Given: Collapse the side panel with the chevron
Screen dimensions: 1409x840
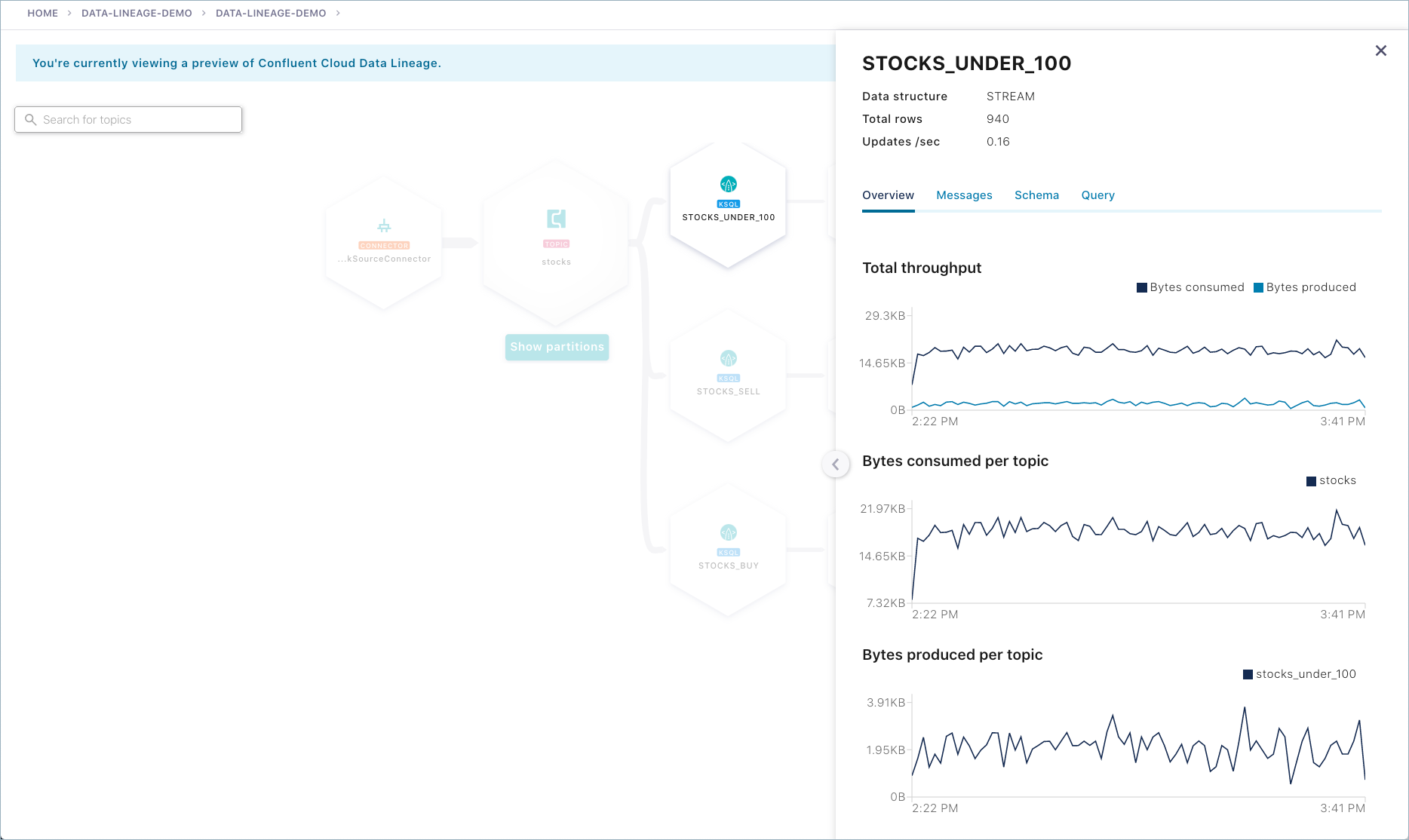Looking at the screenshot, I should click(835, 464).
